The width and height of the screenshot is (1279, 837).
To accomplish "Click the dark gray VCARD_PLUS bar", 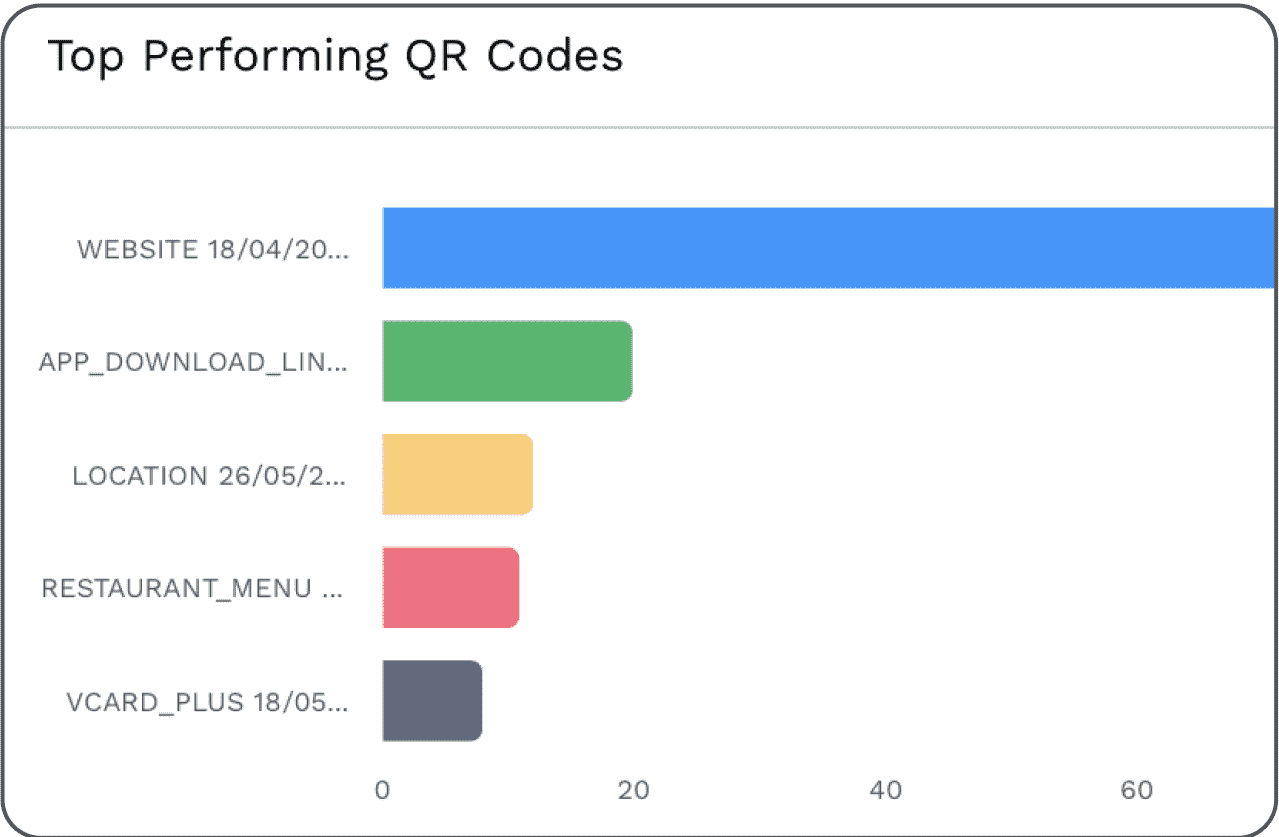I will (x=432, y=700).
